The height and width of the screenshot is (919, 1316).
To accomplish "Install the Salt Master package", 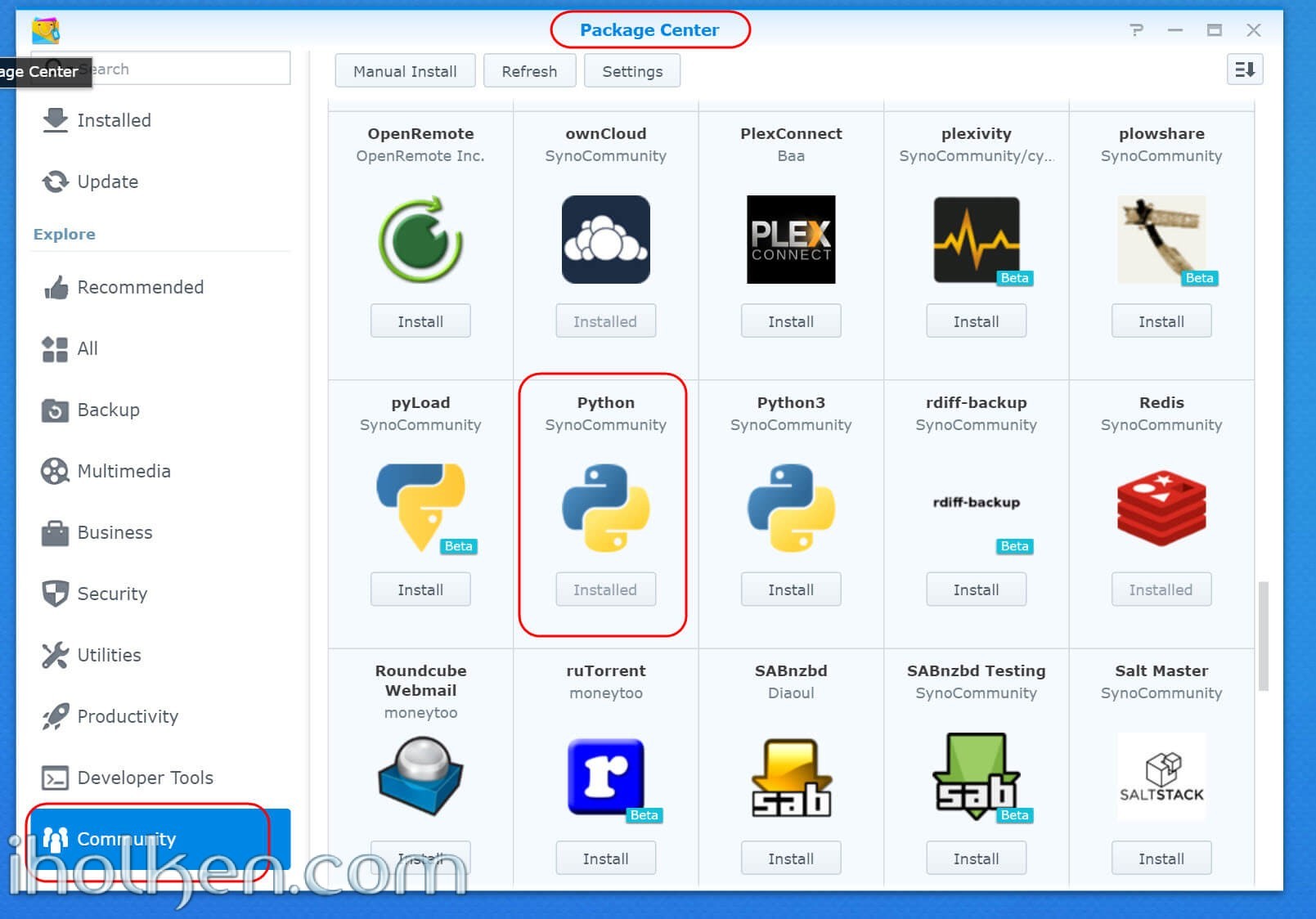I will pos(1161,858).
